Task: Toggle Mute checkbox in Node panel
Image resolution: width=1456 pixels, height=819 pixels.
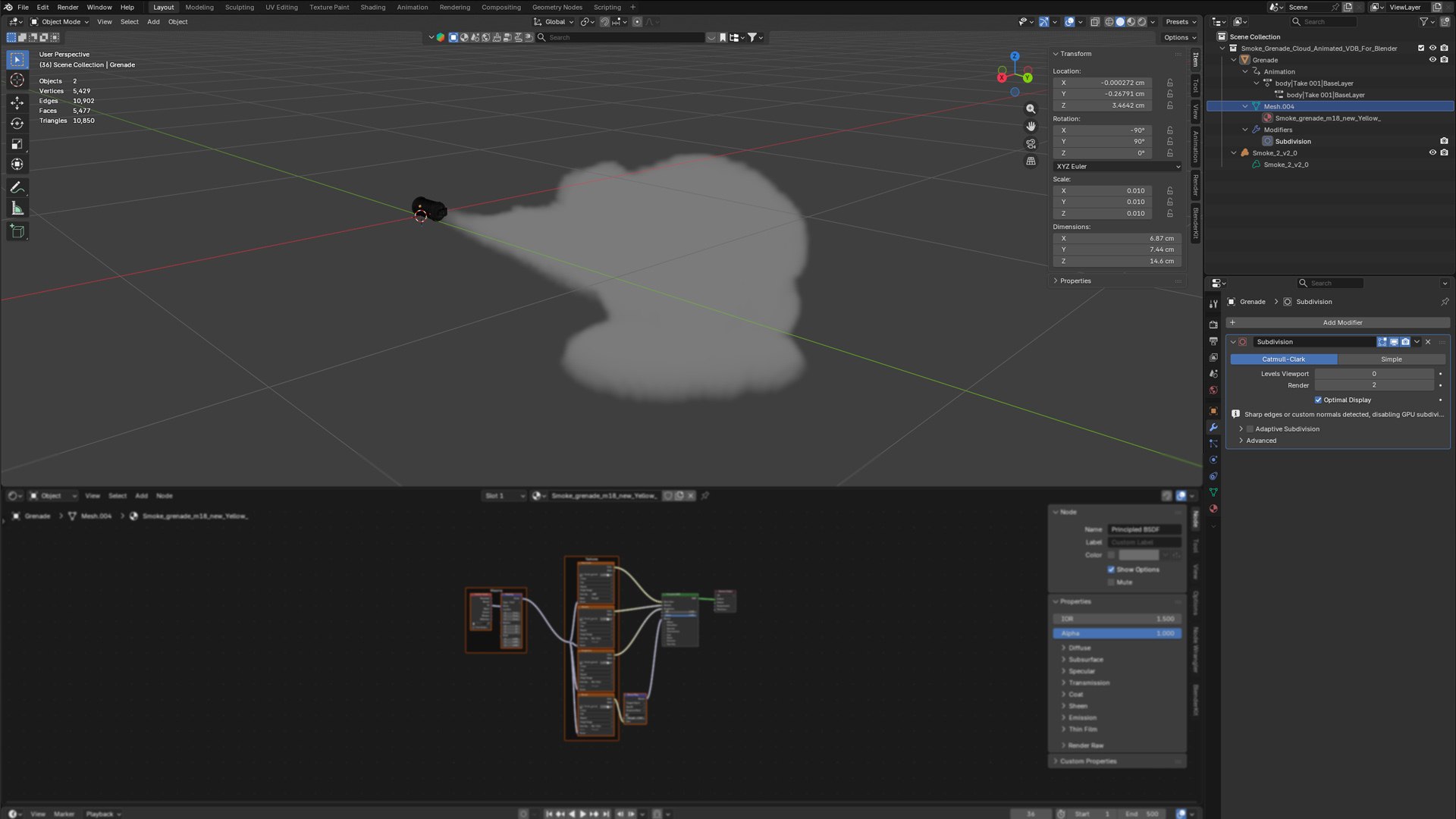Action: pos(1111,582)
